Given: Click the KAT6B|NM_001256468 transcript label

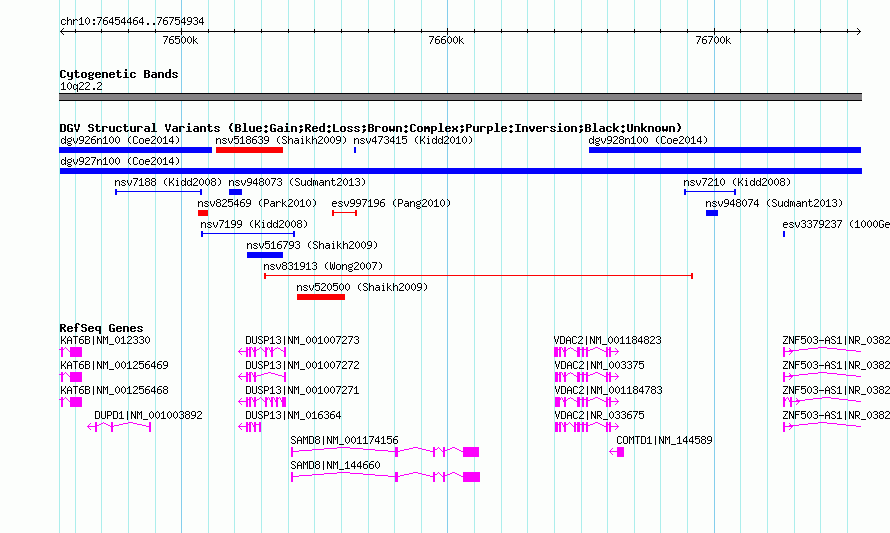Looking at the screenshot, I should [114, 390].
